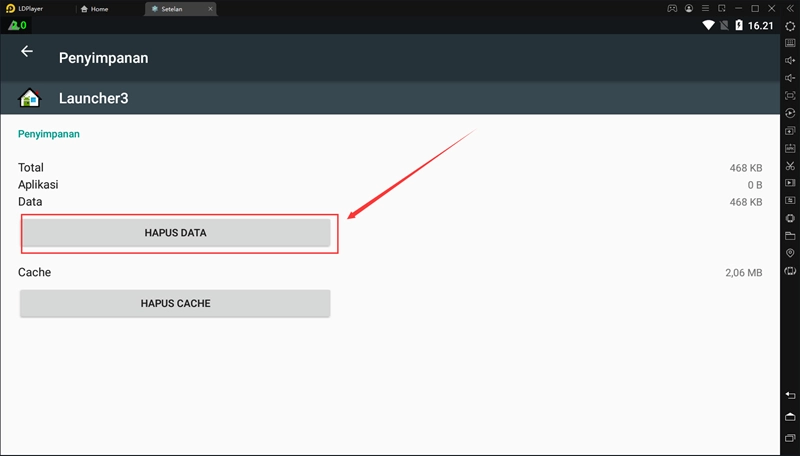Click the Android recent apps icon in sidebar
The image size is (800, 456).
(790, 438)
